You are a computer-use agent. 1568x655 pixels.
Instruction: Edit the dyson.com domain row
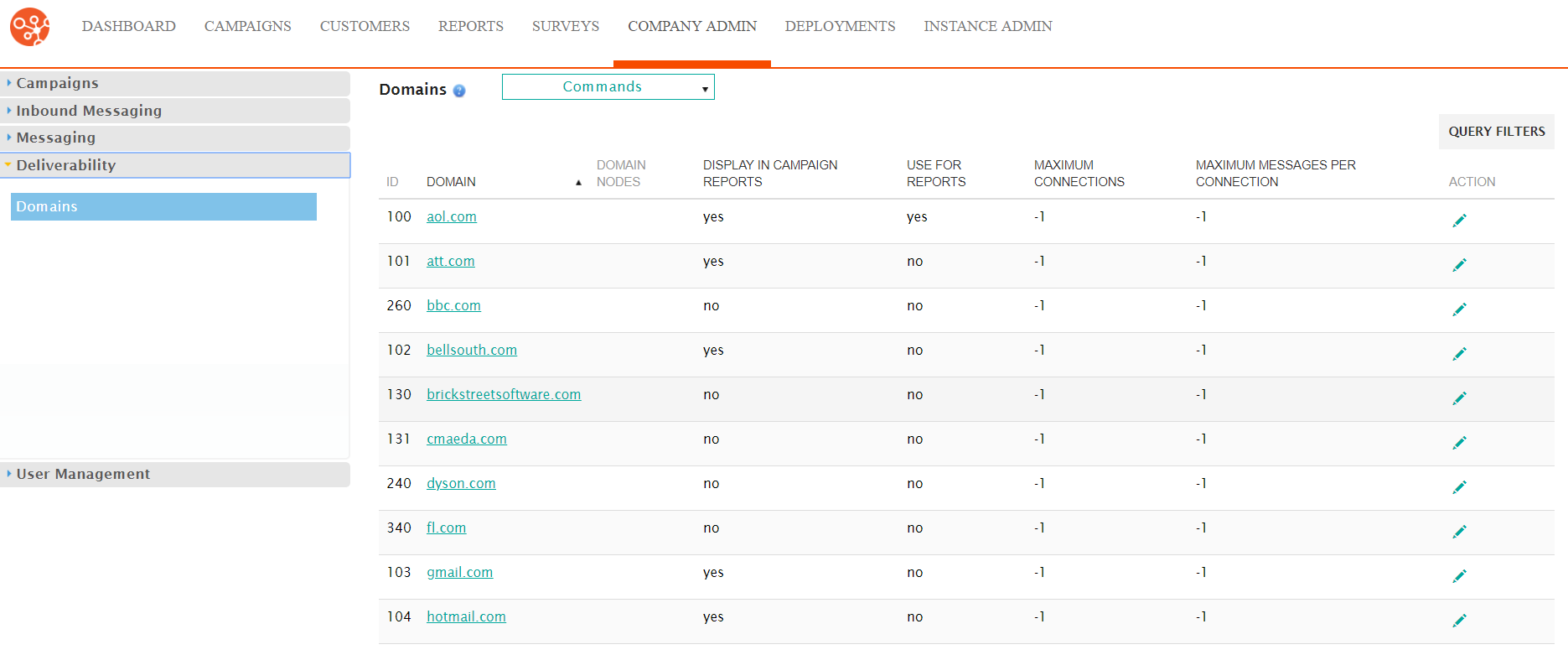(1459, 487)
